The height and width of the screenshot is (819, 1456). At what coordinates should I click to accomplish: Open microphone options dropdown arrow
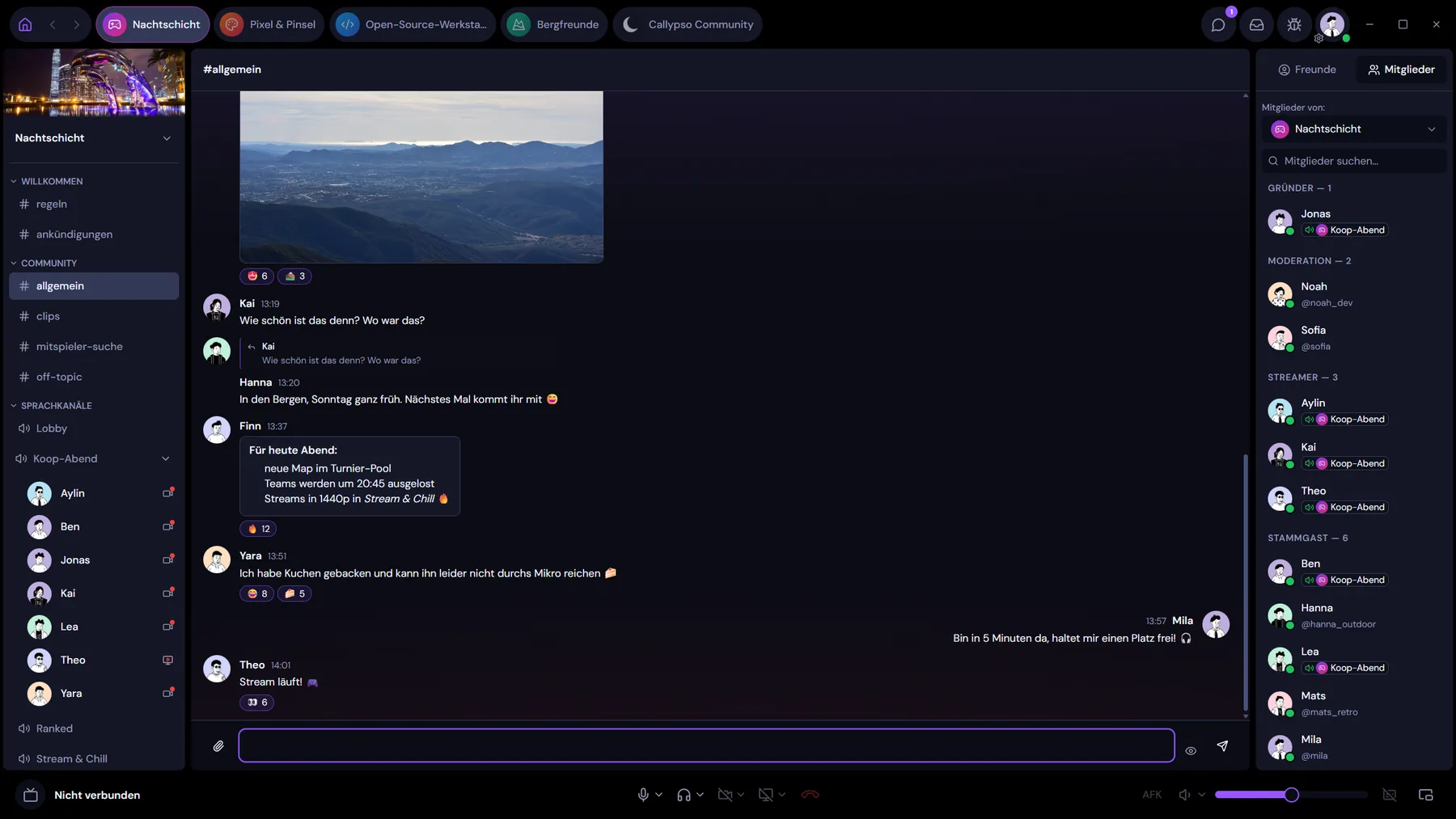659,795
